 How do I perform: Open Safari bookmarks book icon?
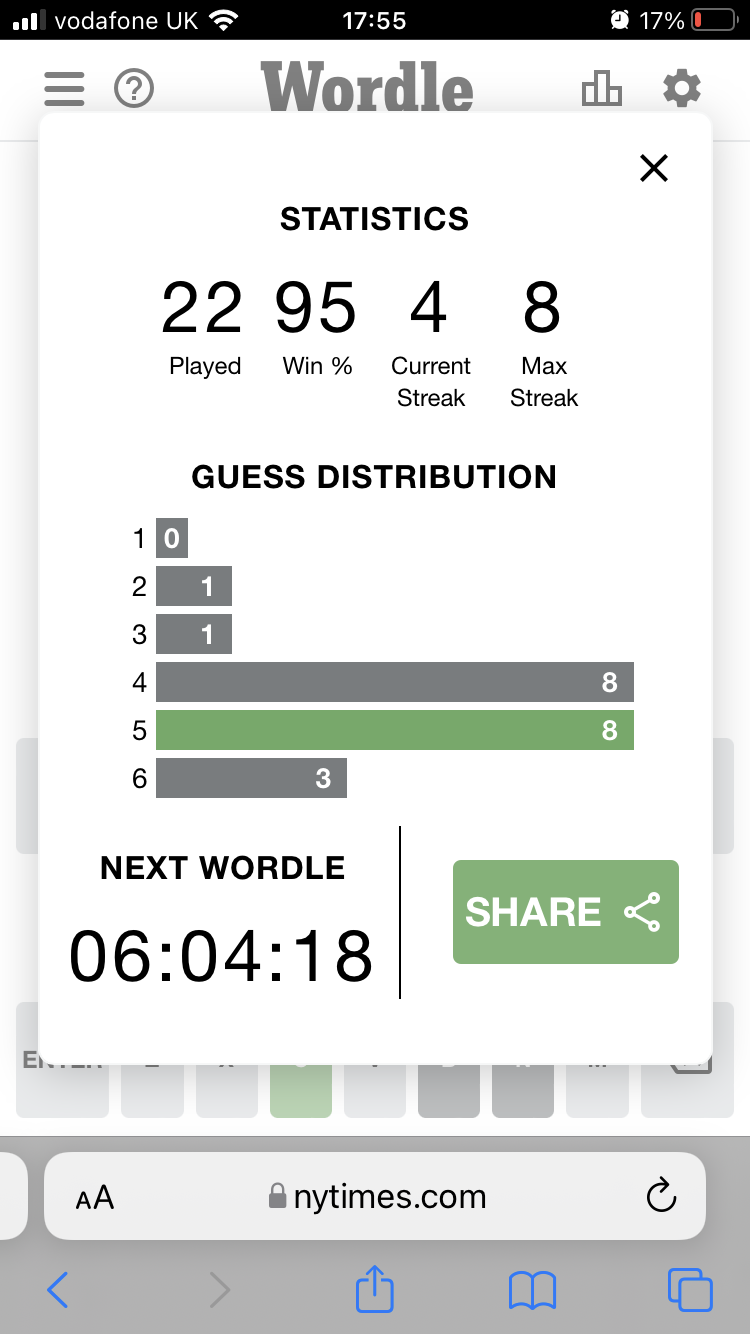click(532, 1290)
